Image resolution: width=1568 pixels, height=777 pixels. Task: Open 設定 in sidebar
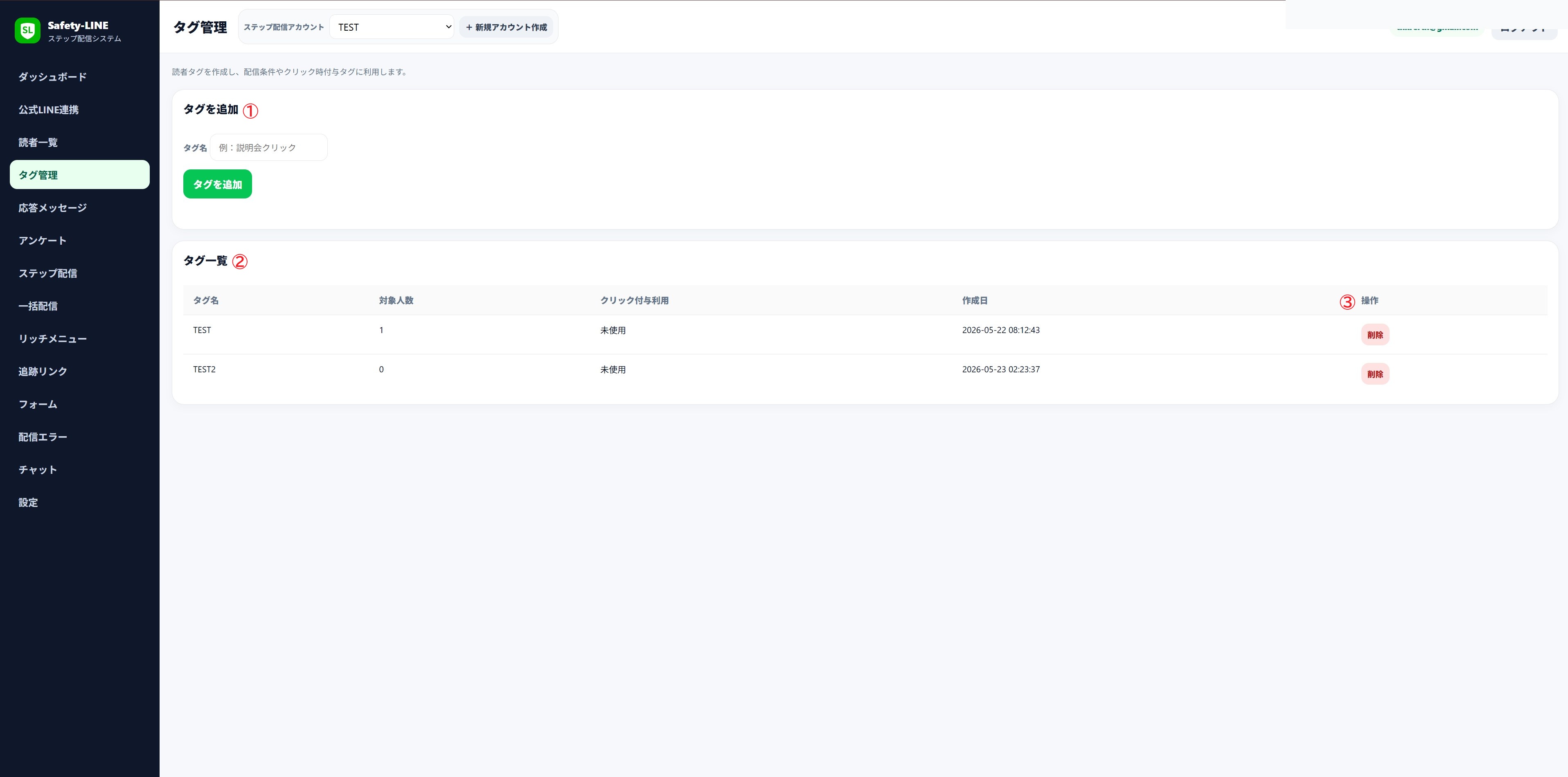coord(80,502)
